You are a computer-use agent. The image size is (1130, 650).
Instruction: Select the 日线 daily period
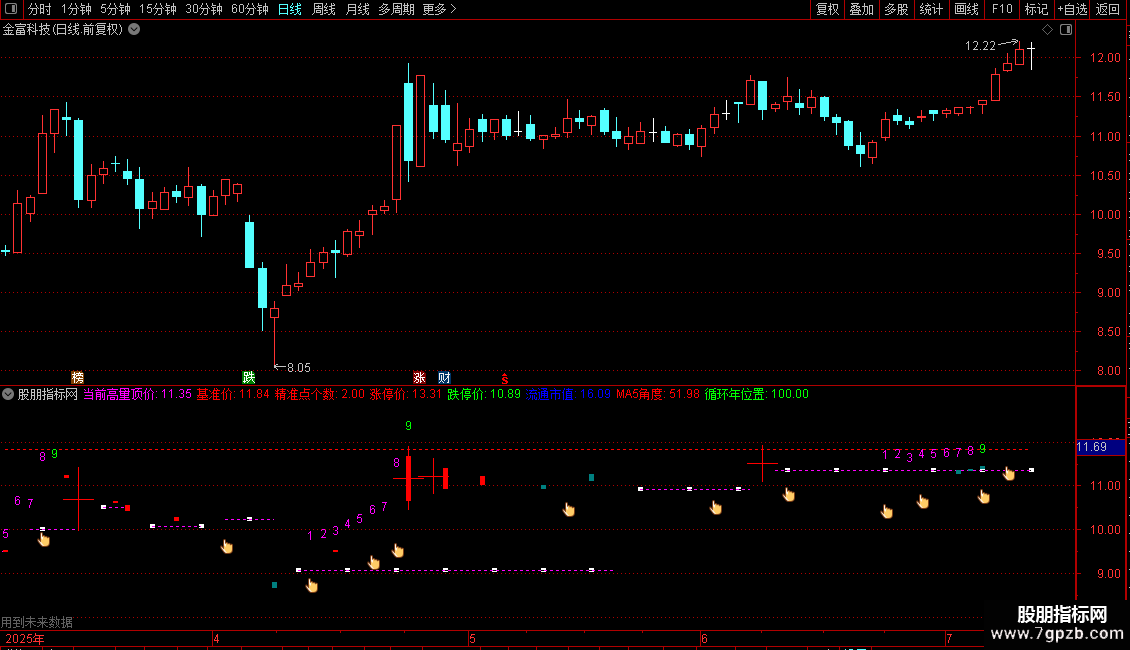click(290, 9)
